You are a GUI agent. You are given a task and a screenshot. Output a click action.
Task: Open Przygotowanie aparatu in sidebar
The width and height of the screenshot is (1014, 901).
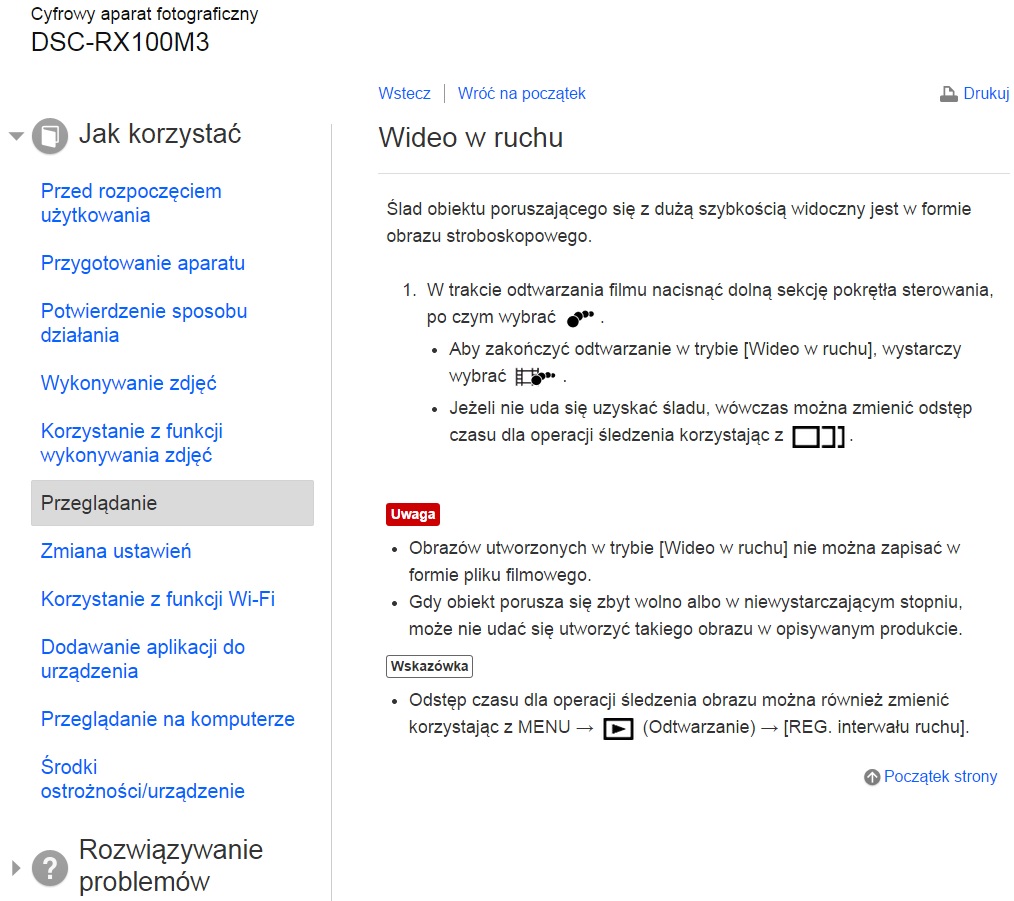click(x=142, y=263)
